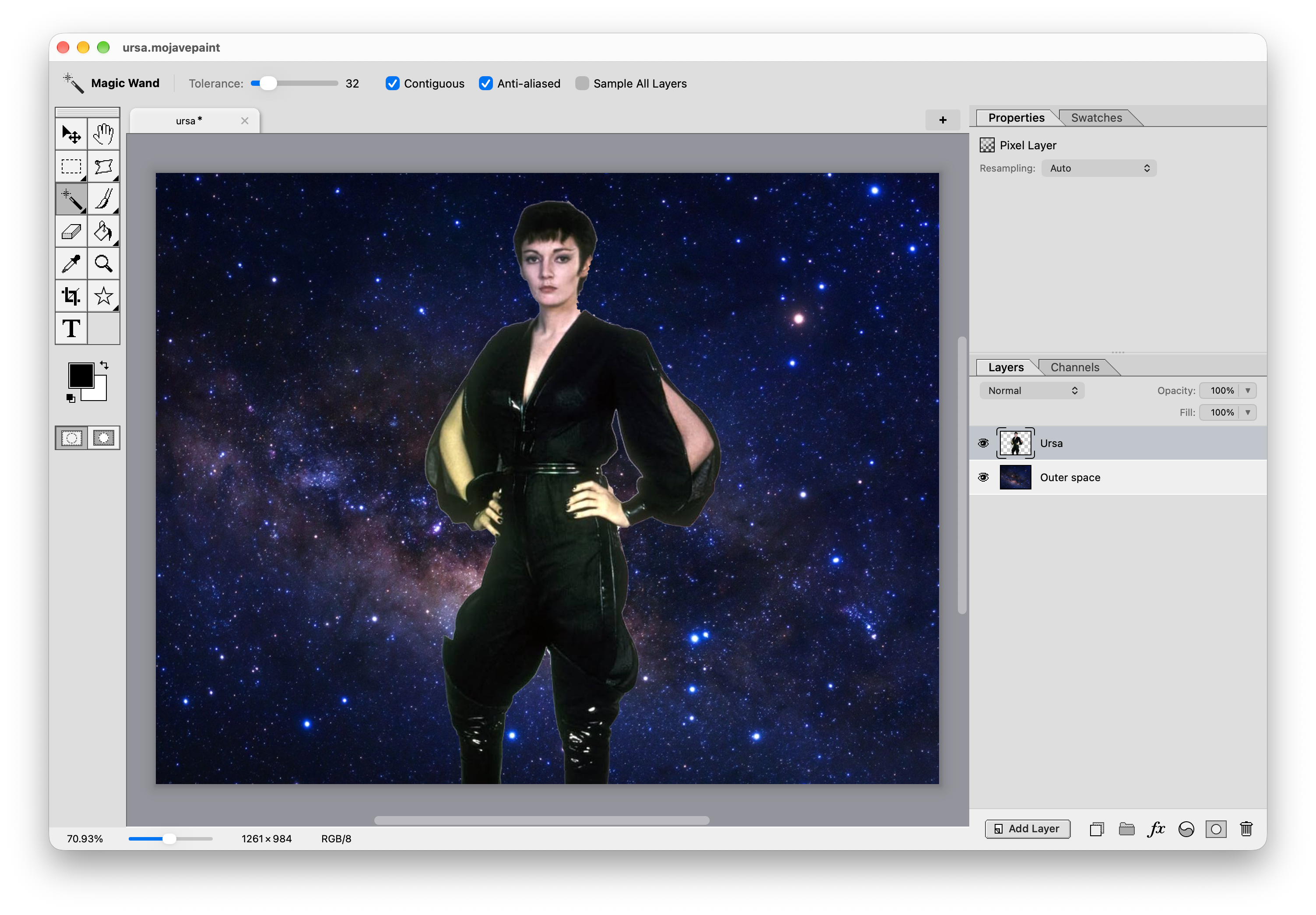Switch to quick mask mode
The width and height of the screenshot is (1316, 915).
tap(104, 438)
